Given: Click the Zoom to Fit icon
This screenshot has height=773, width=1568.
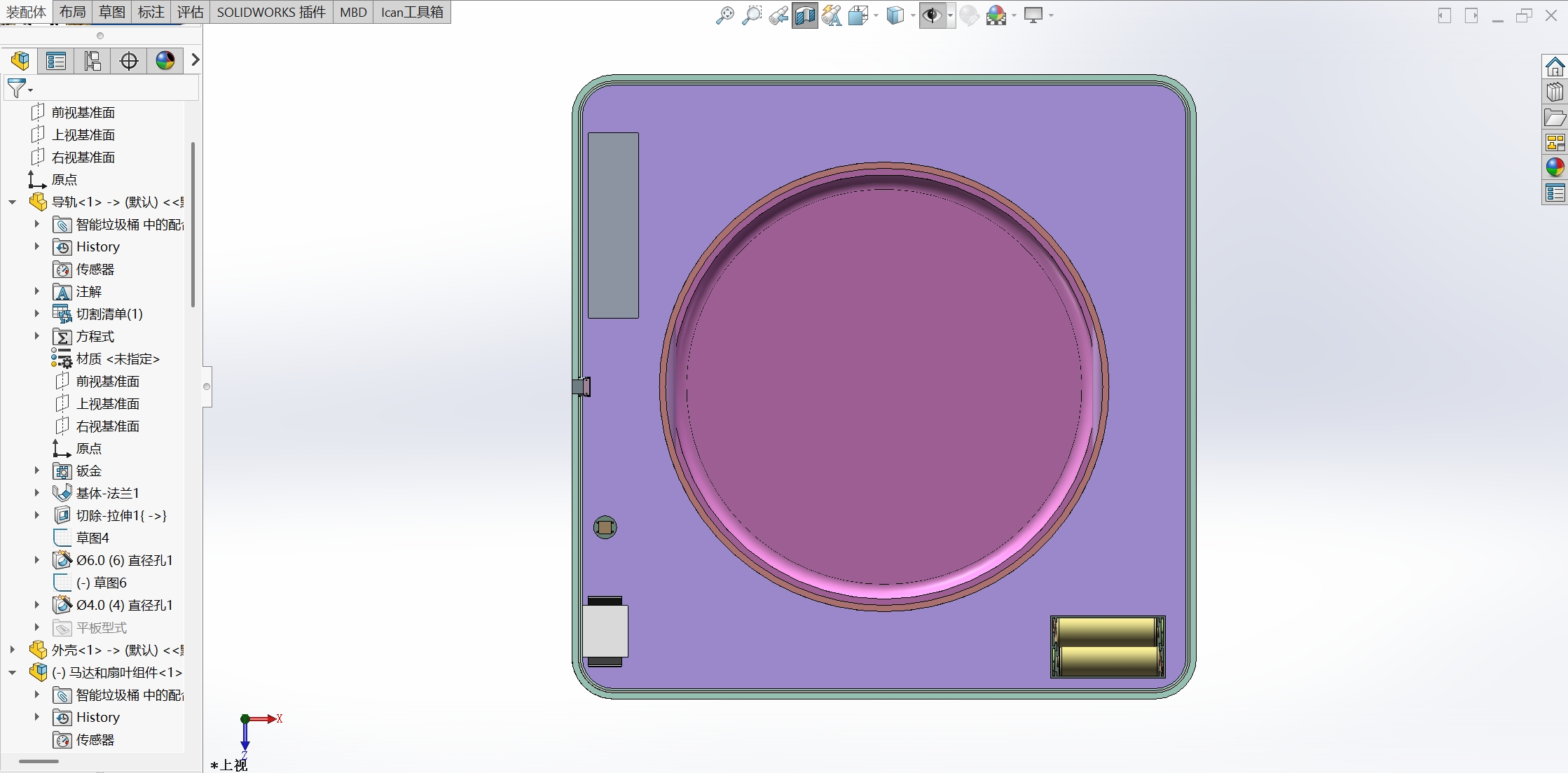Looking at the screenshot, I should (x=724, y=15).
